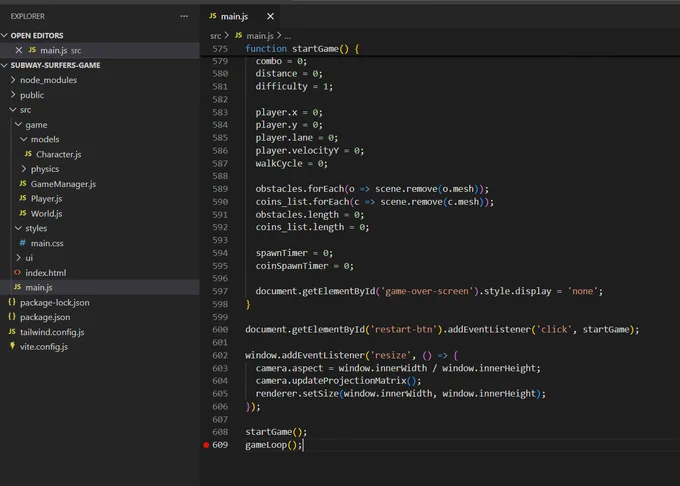Screen dimensions: 680x486
Task: Click the JS icon beside Player.js
Action: coord(23,198)
